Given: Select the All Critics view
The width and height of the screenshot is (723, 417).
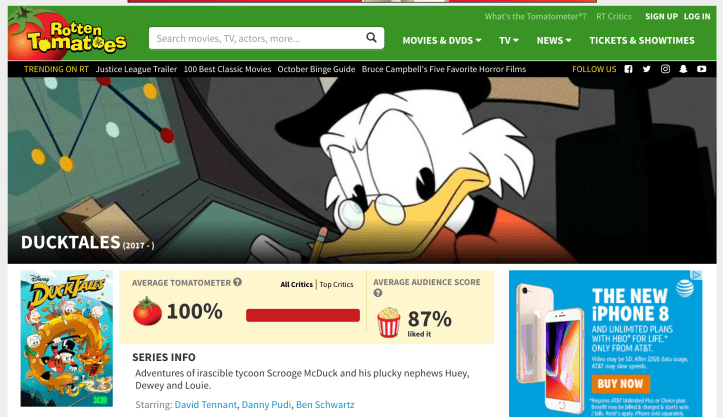Looking at the screenshot, I should click(297, 285).
